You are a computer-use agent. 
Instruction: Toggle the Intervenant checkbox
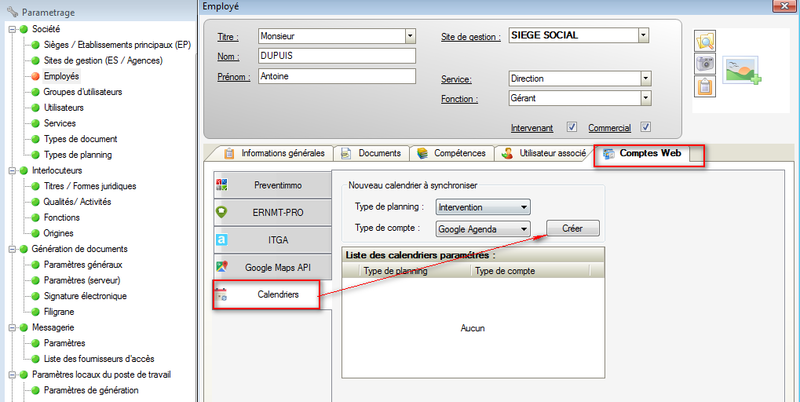coord(572,127)
